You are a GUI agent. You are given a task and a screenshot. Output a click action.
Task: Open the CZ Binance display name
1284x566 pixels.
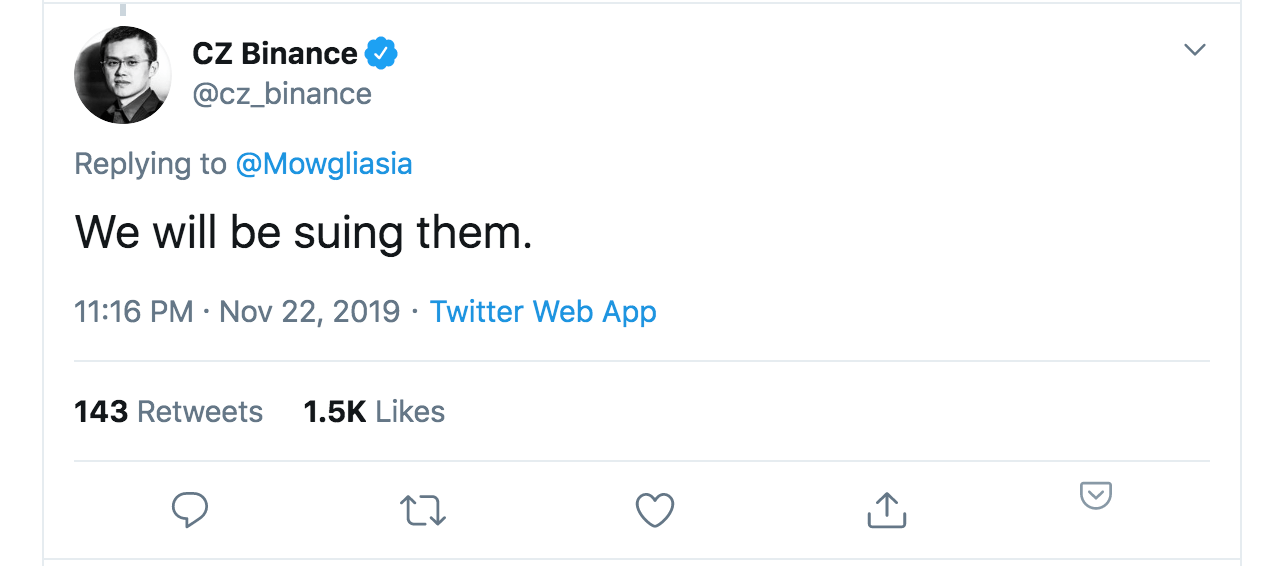coord(275,54)
